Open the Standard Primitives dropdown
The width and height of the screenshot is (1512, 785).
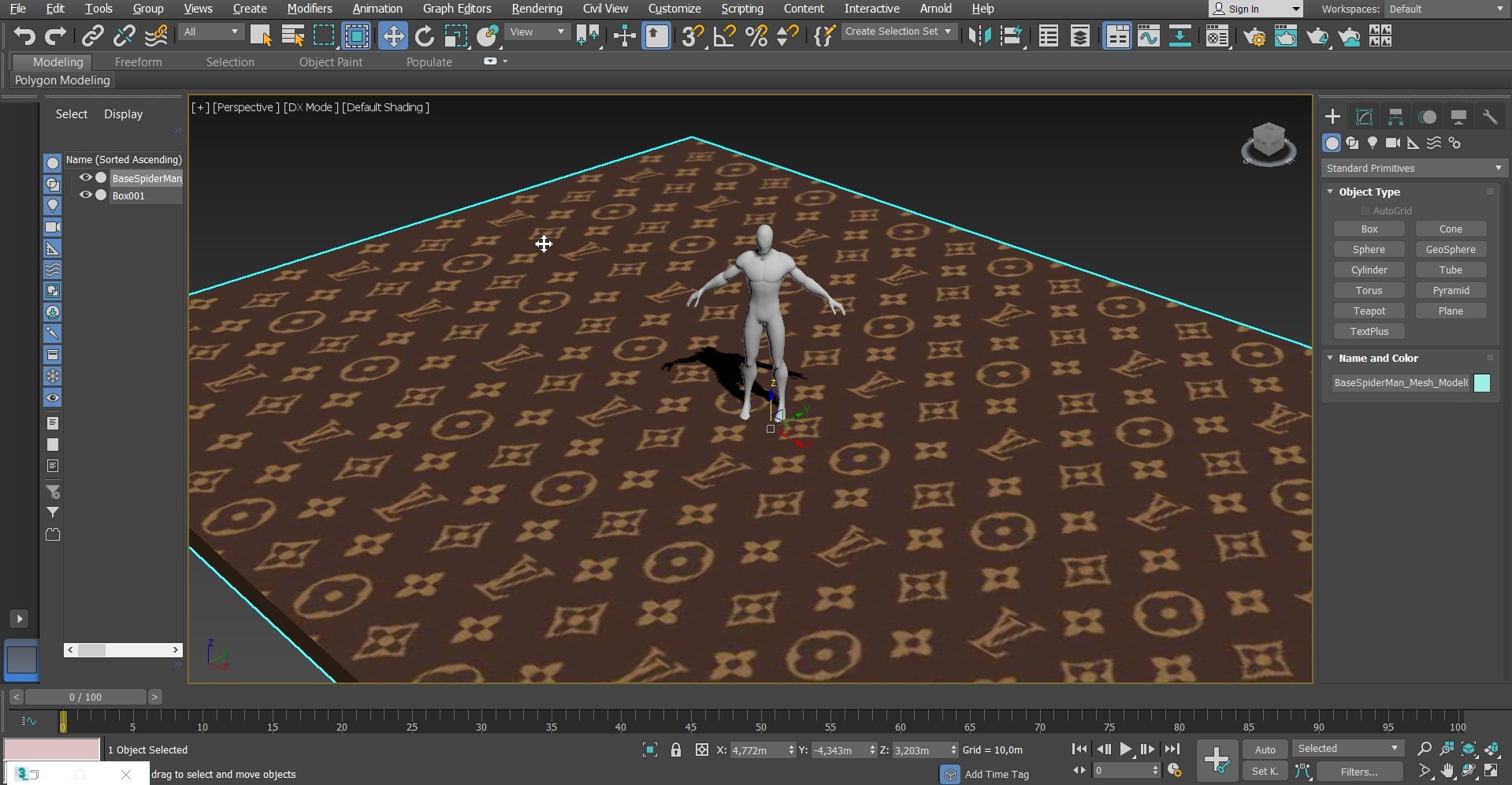click(x=1414, y=168)
